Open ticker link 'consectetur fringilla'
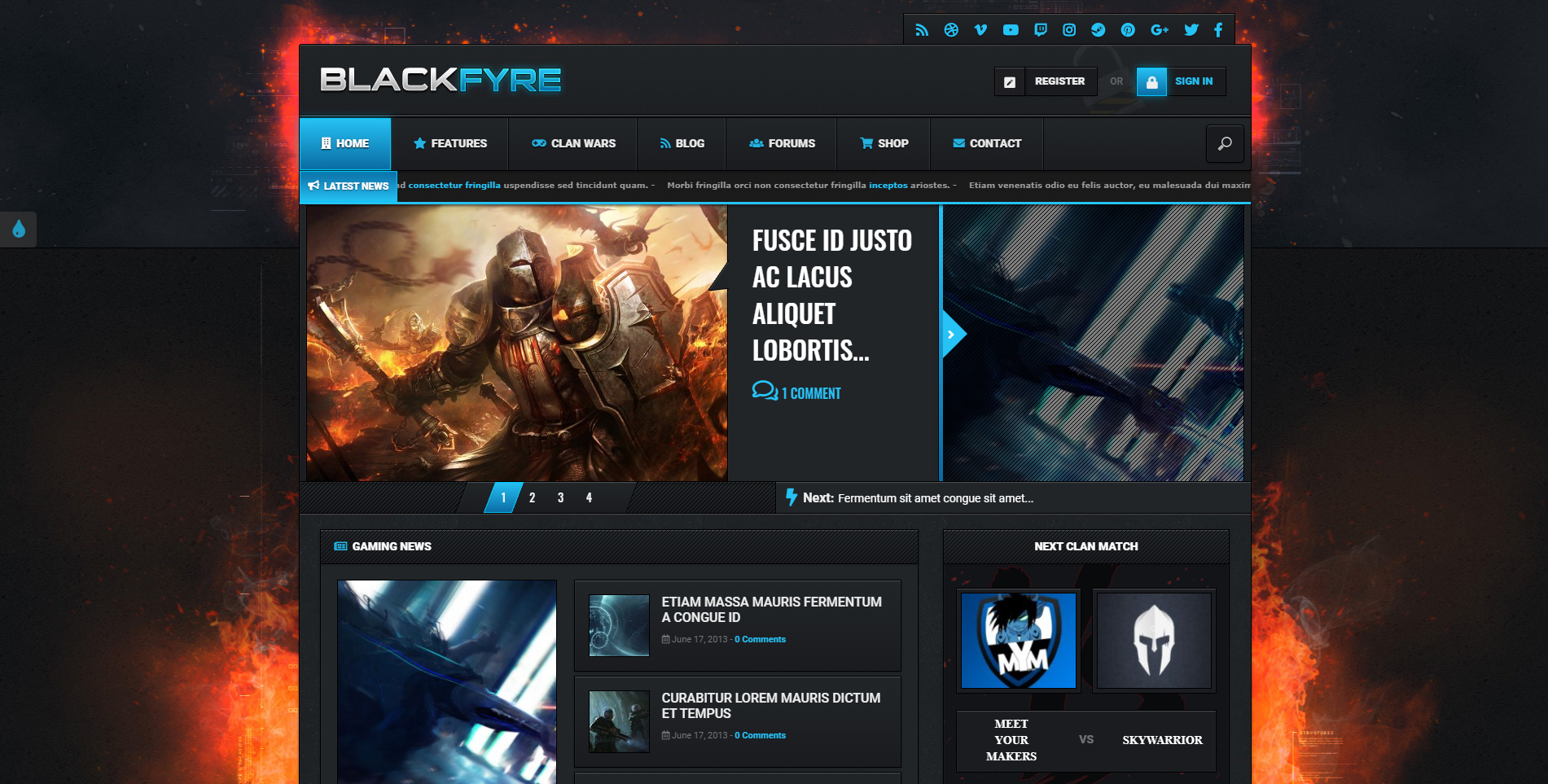Screen dimensions: 1548x784 click(454, 185)
